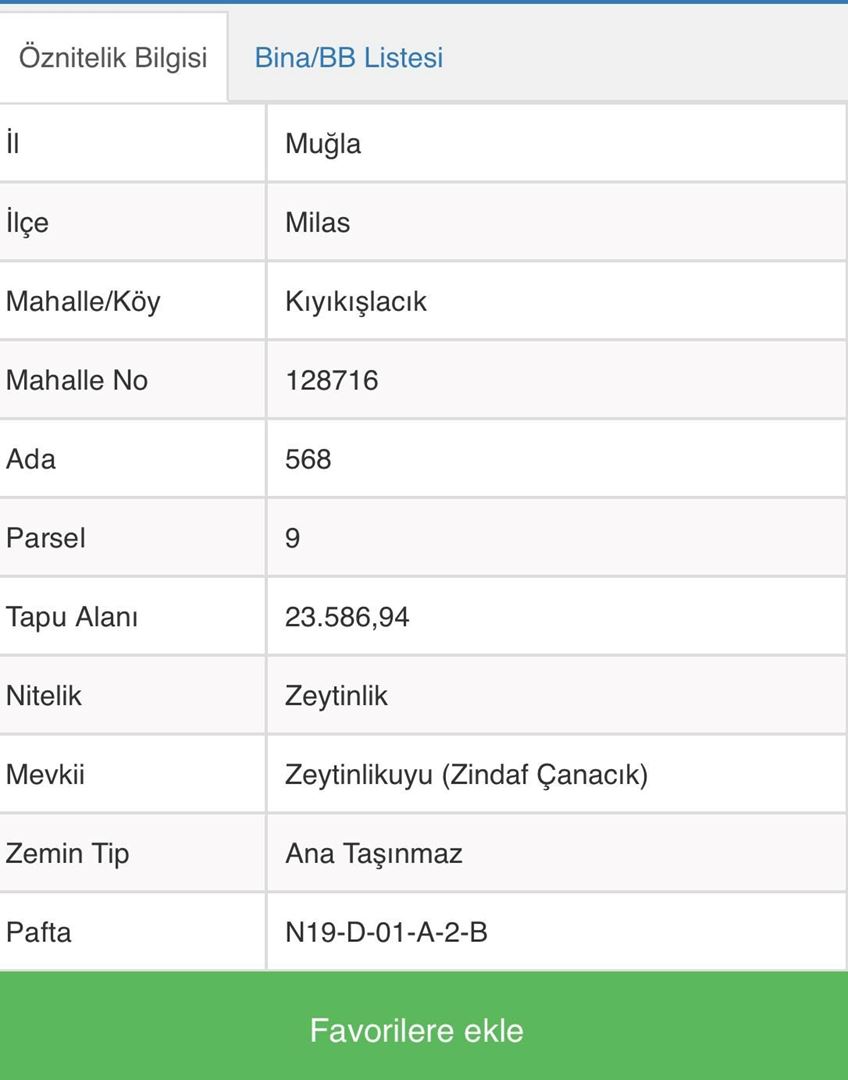Click the Mevkii row label
The image size is (848, 1080).
click(45, 775)
